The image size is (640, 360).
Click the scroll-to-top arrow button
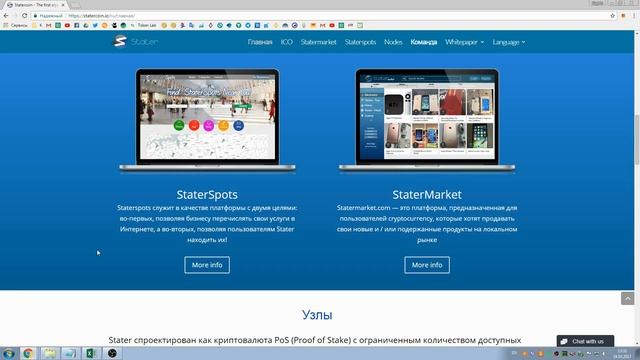(x=628, y=298)
